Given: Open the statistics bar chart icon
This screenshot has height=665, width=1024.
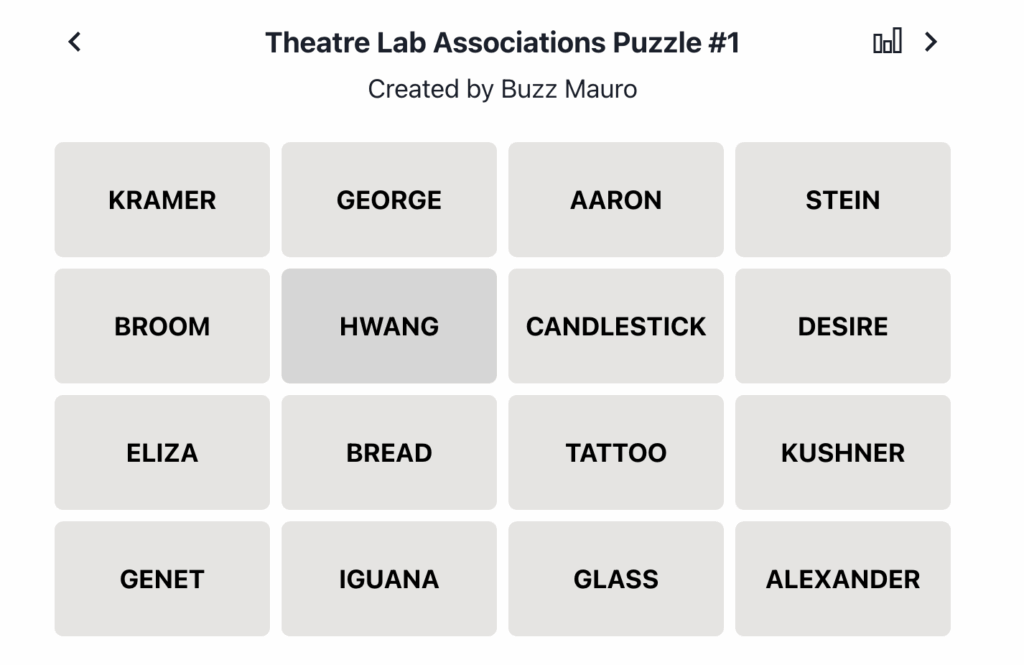Looking at the screenshot, I should 887,41.
